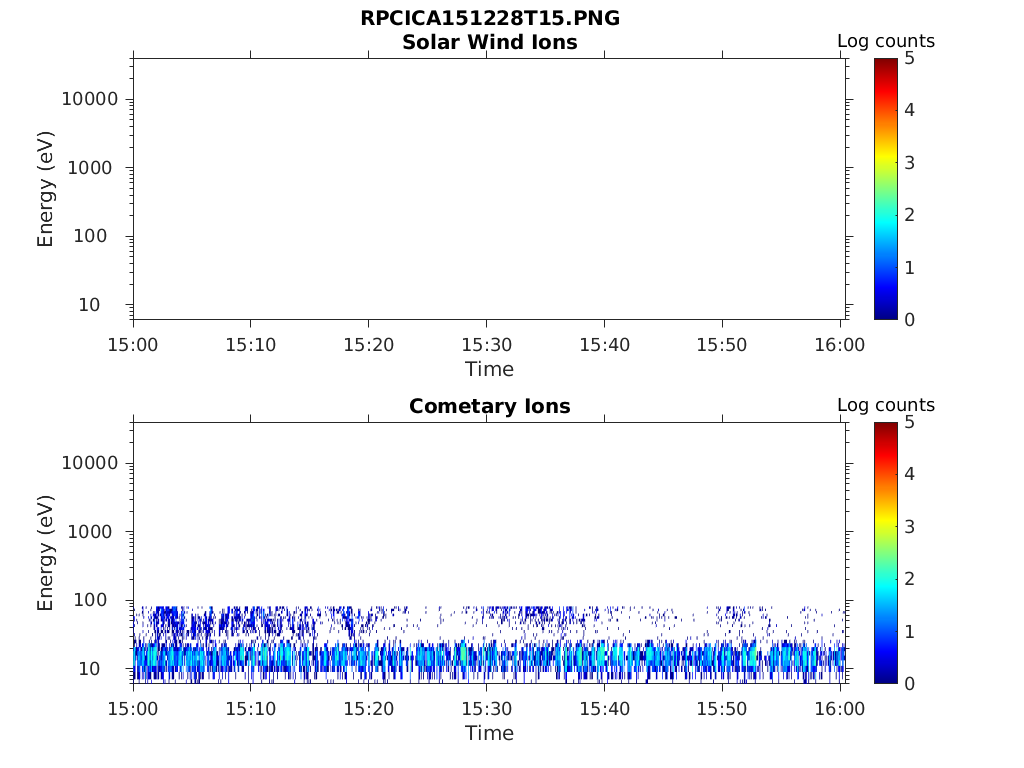Viewport: 1024px width, 768px height.
Task: Click the 16:00 tick label on the top plot
Action: [840, 345]
